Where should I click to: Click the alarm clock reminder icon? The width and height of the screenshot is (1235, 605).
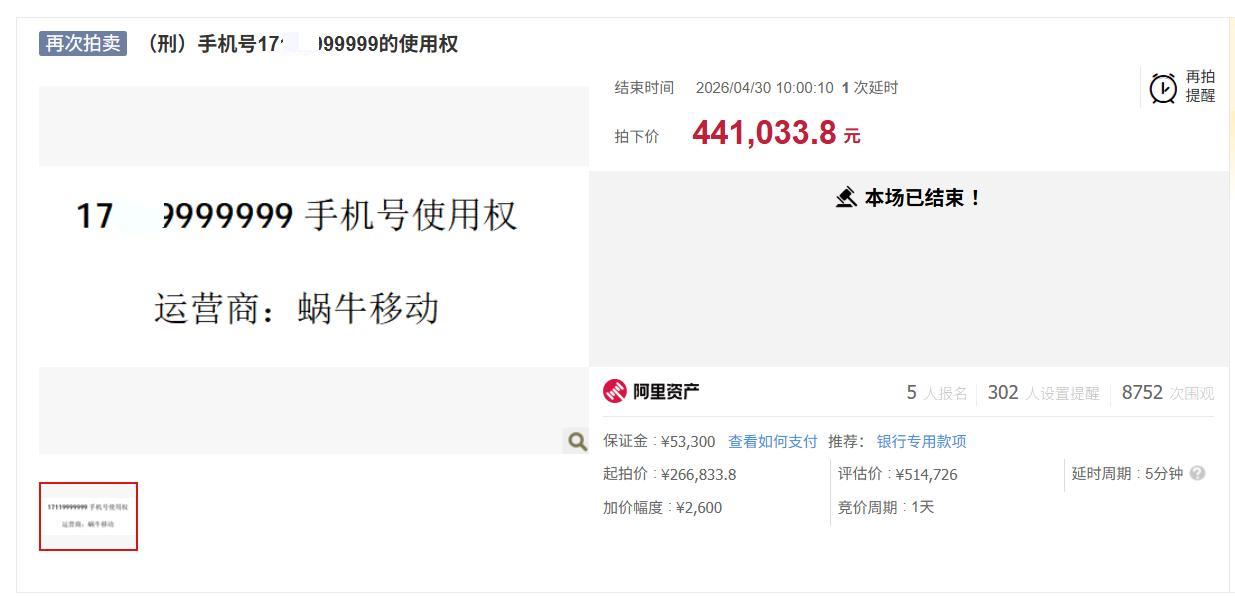click(1163, 88)
